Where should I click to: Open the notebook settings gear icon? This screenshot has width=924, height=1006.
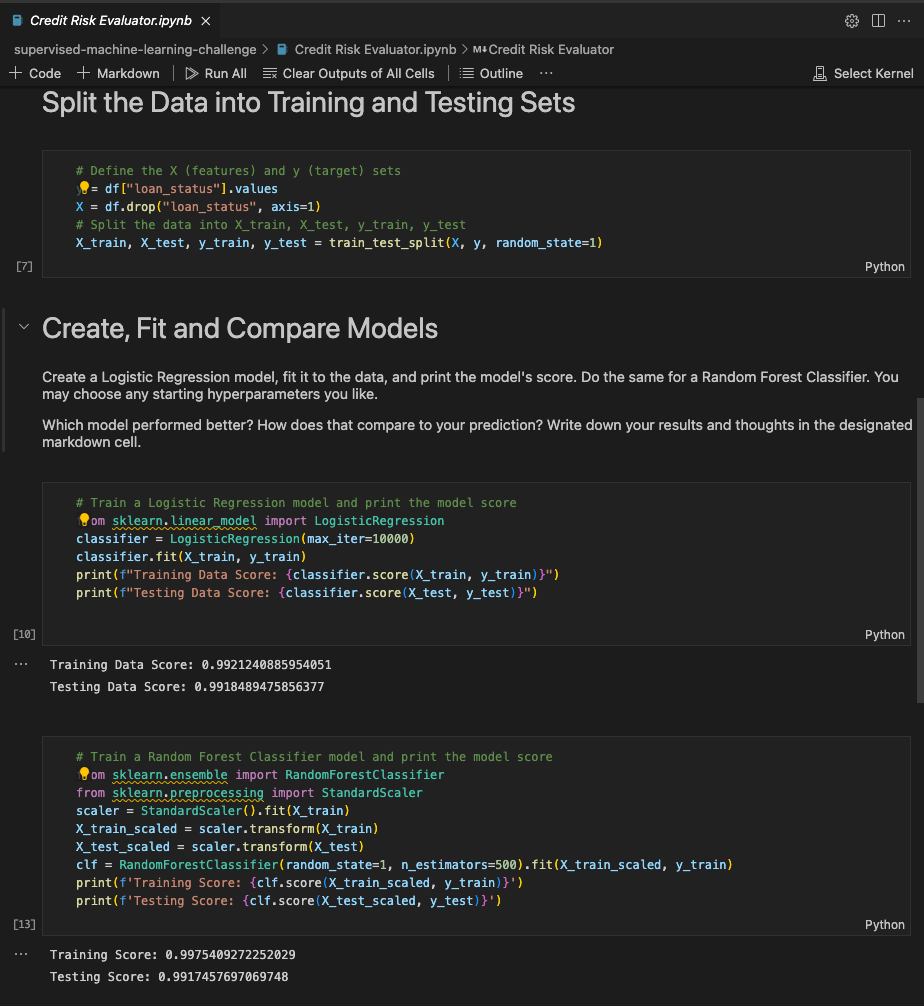(x=851, y=20)
